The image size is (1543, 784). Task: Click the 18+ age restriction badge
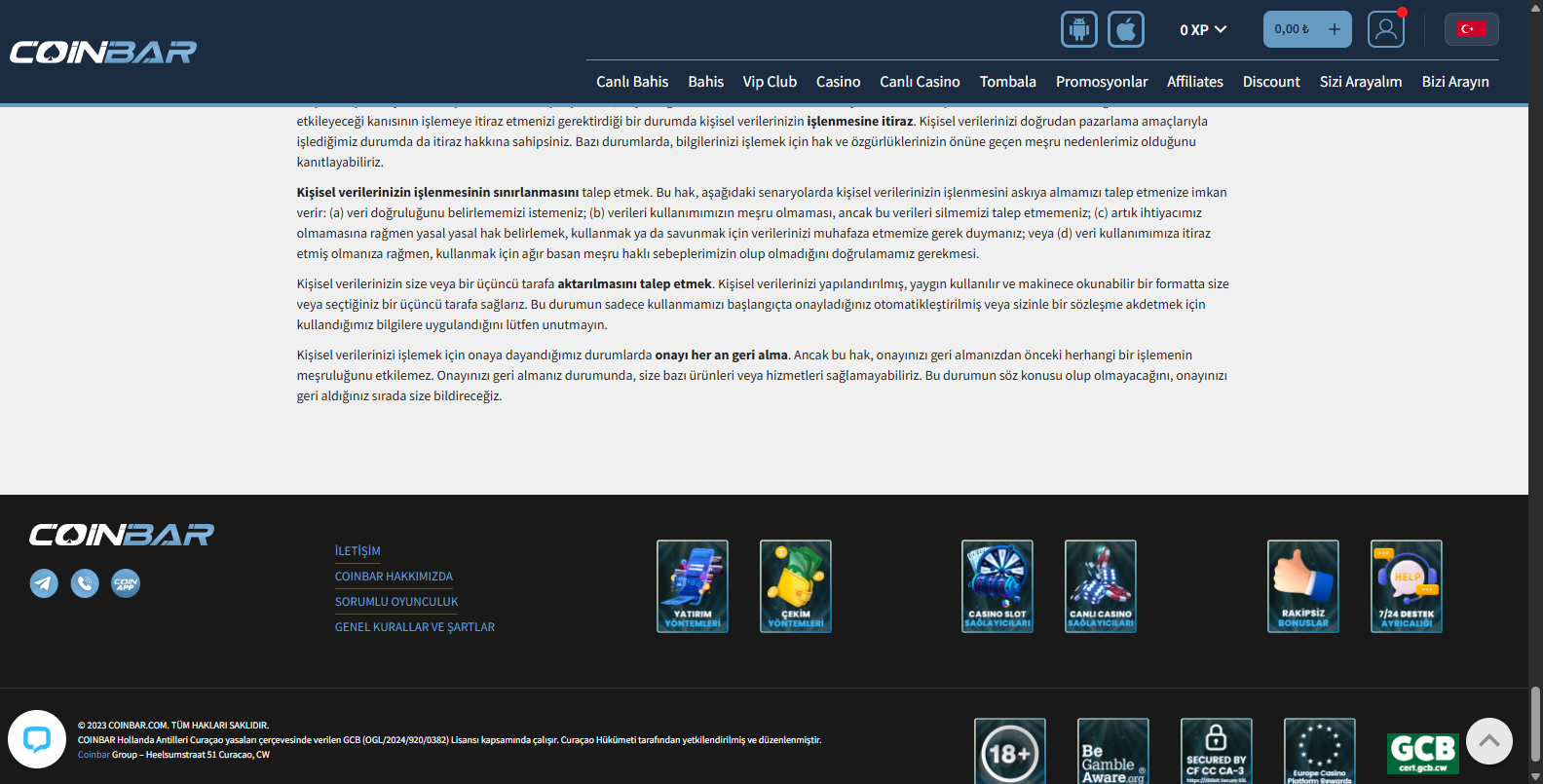click(x=1010, y=752)
